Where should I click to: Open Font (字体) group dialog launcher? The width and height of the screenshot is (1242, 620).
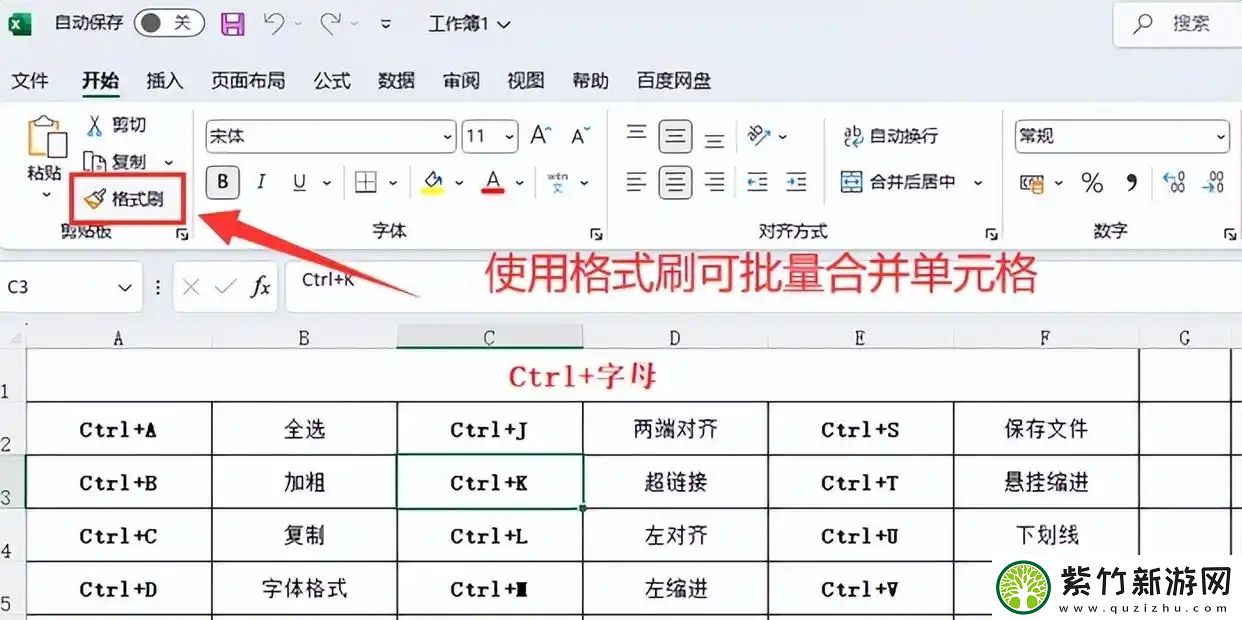point(596,234)
